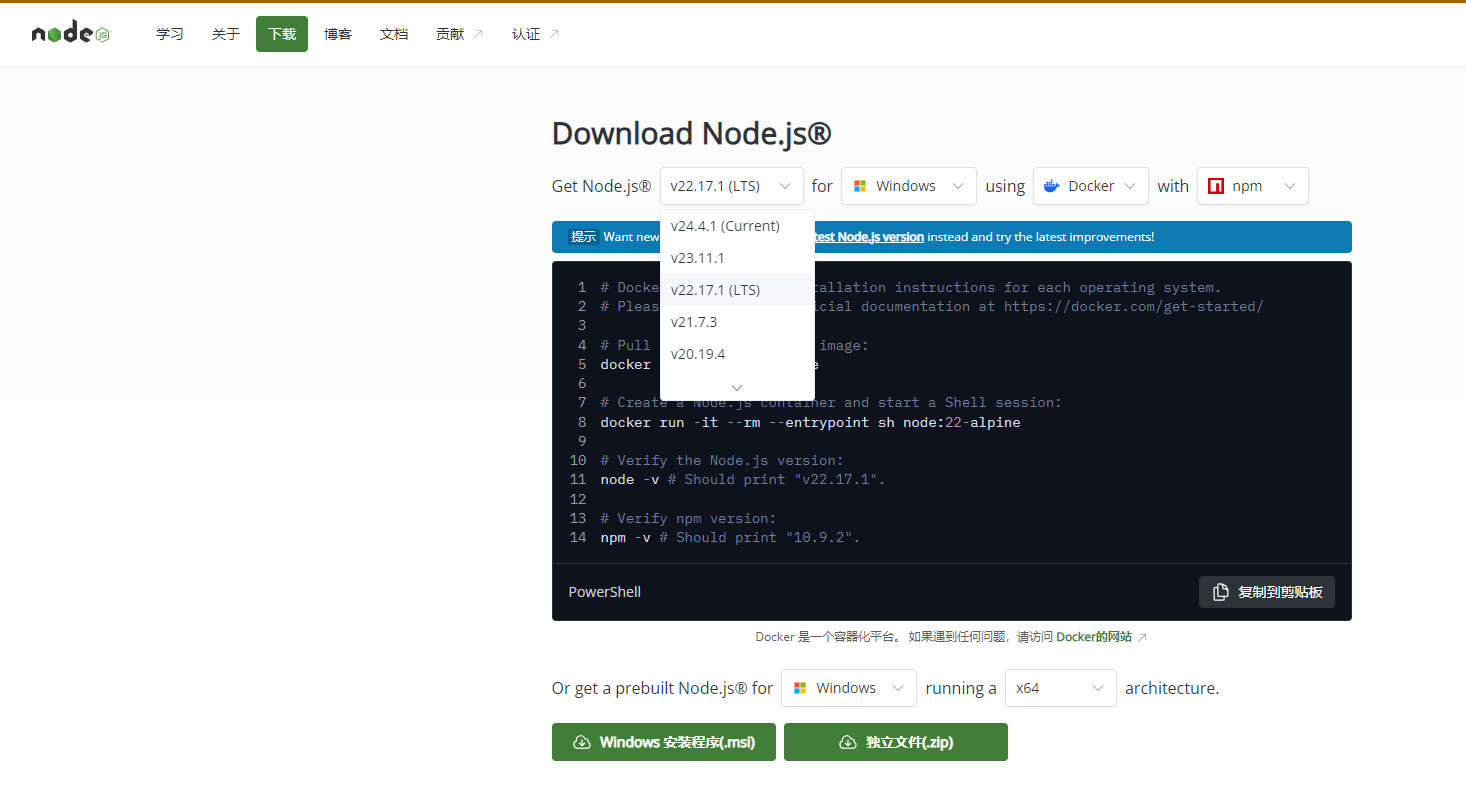Click the scroll-down chevron in the version list
This screenshot has width=1466, height=790.
737,387
